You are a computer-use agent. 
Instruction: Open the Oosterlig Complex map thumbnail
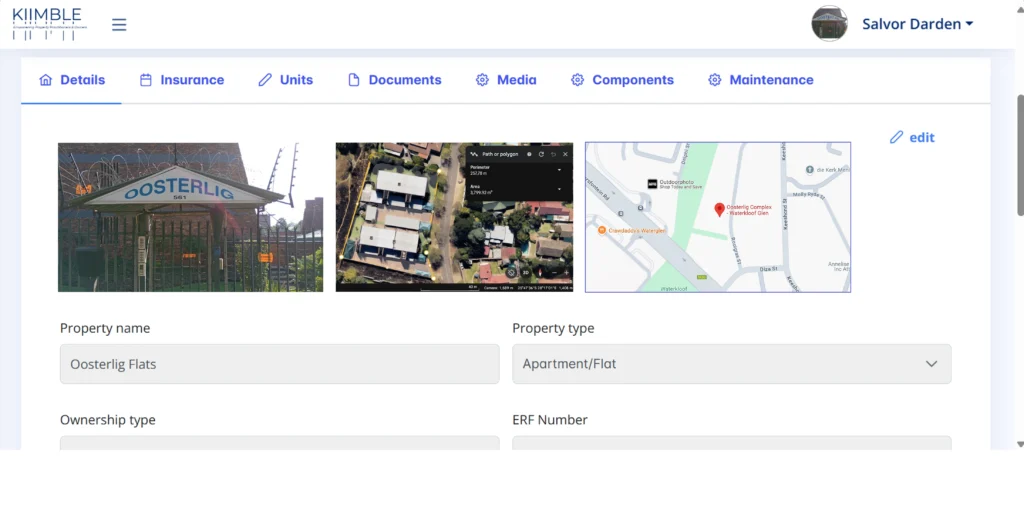click(717, 217)
